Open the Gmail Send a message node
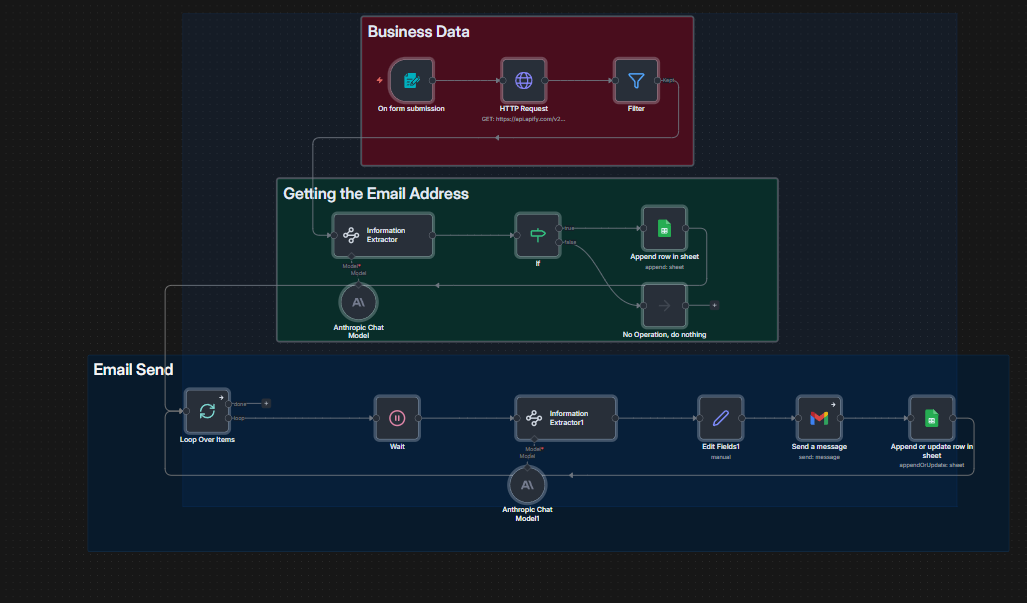Image resolution: width=1027 pixels, height=603 pixels. pos(819,418)
